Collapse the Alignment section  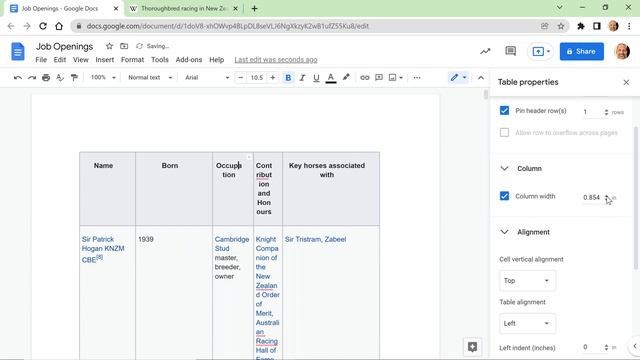504,232
